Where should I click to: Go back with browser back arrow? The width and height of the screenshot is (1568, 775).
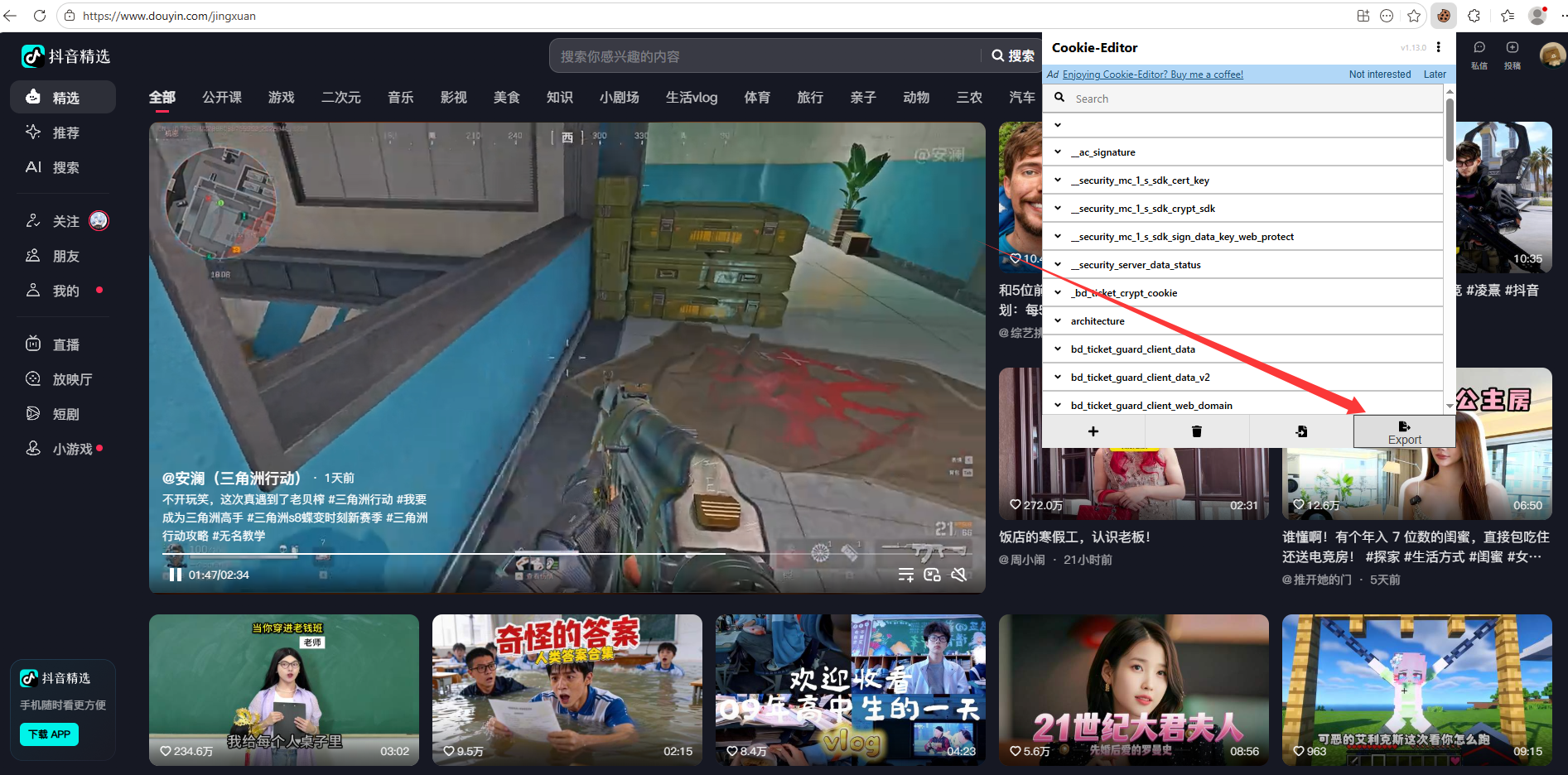click(x=10, y=16)
